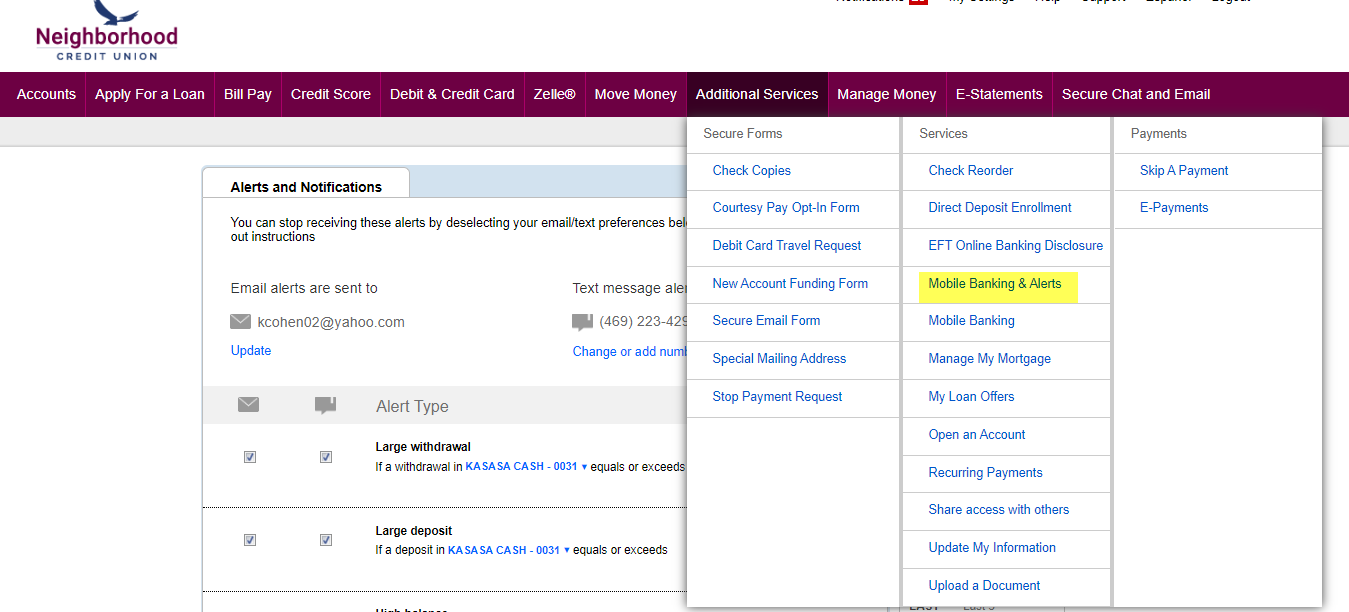Select Zelle in the navigation bar
The height and width of the screenshot is (612, 1349).
(x=555, y=94)
